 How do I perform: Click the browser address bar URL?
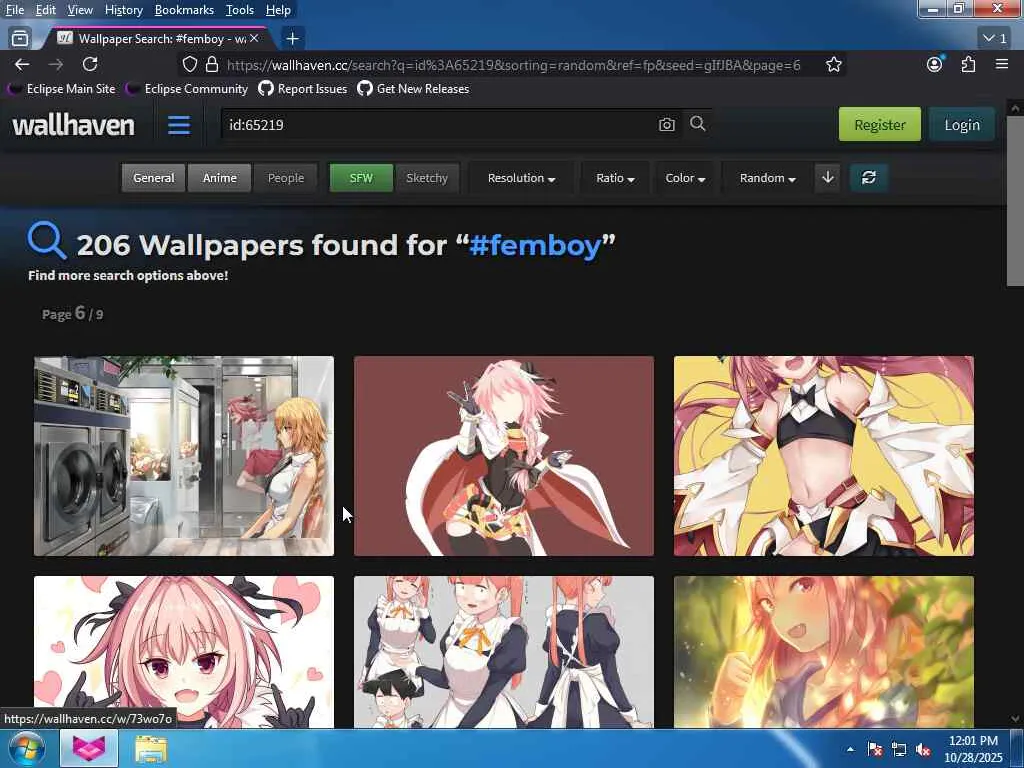click(513, 65)
